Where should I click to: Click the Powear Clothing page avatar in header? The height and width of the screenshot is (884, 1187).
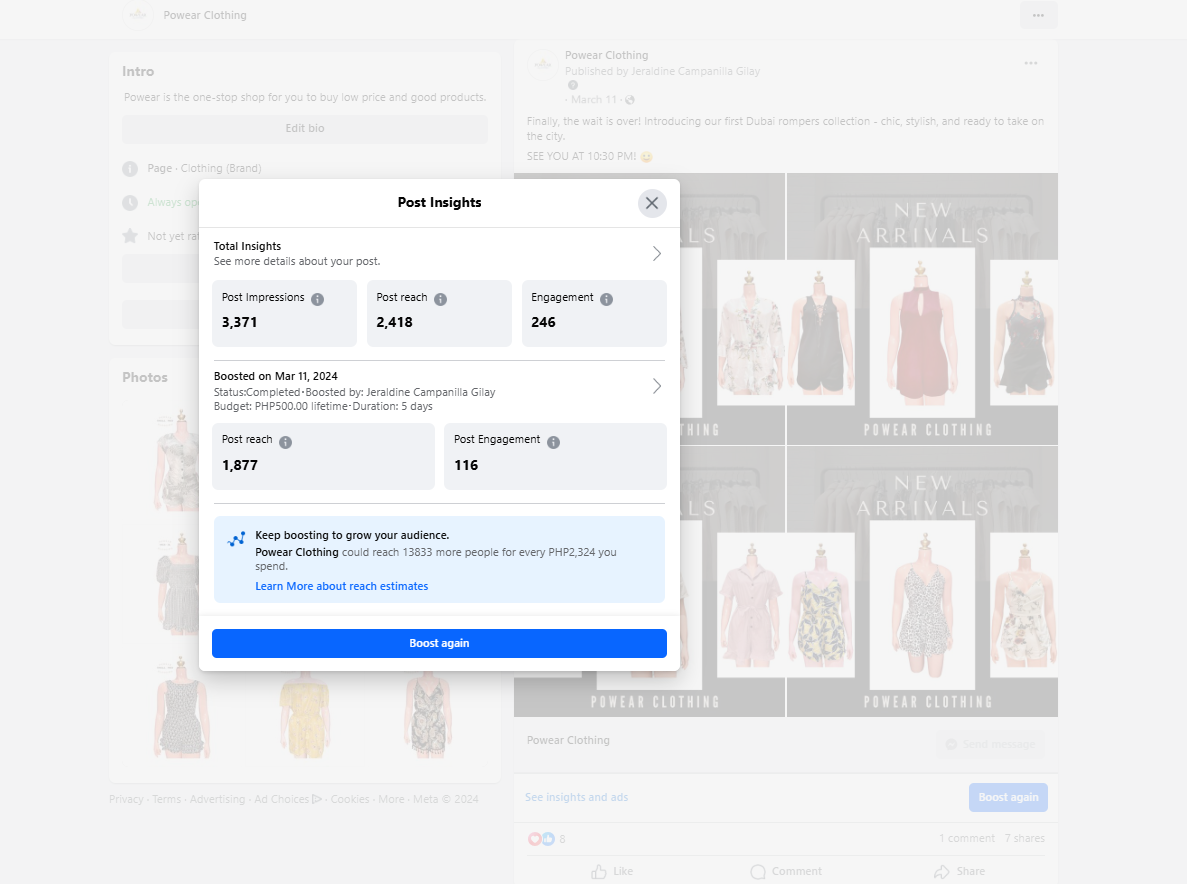tap(138, 15)
